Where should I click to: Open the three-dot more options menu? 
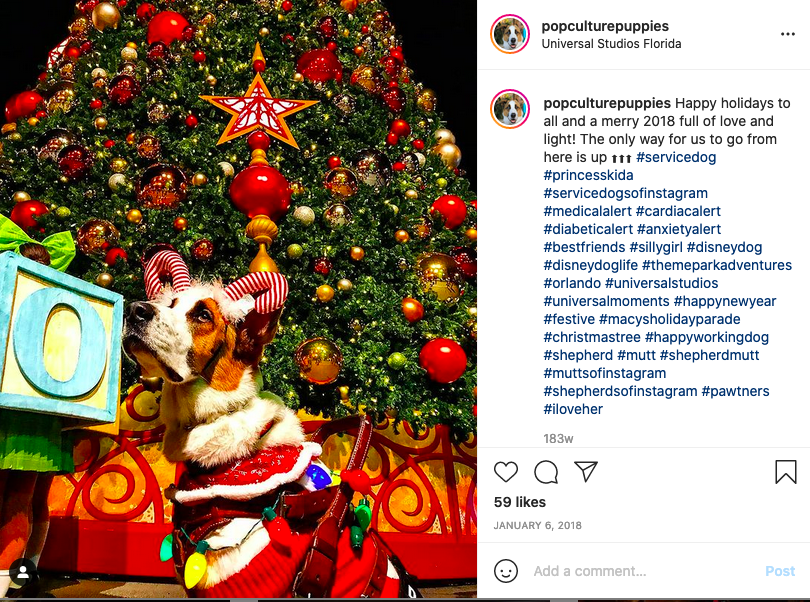(x=788, y=34)
